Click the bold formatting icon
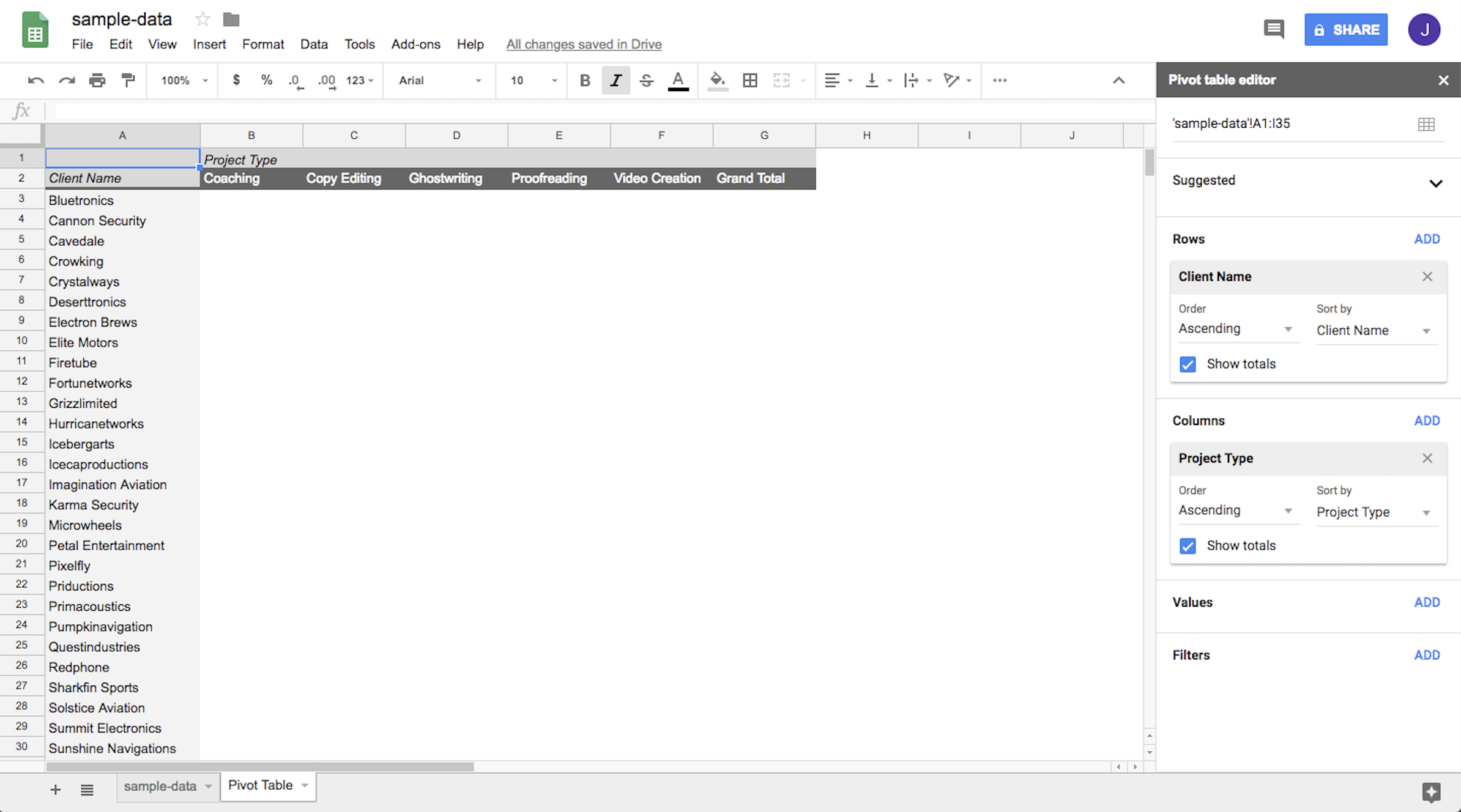1461x812 pixels. click(583, 80)
